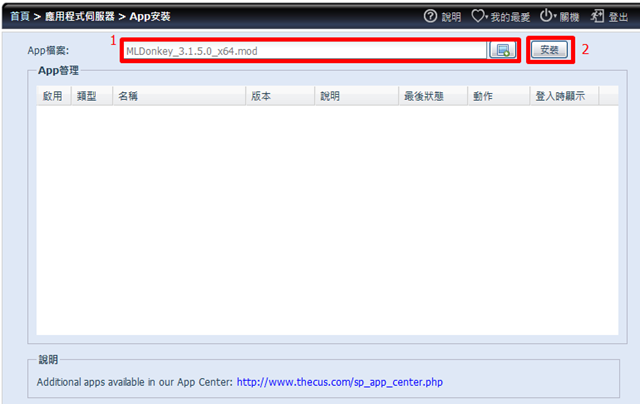Viewport: 640px width, 404px height.
Task: Sort by the 啟用 column header
Action: pos(53,96)
